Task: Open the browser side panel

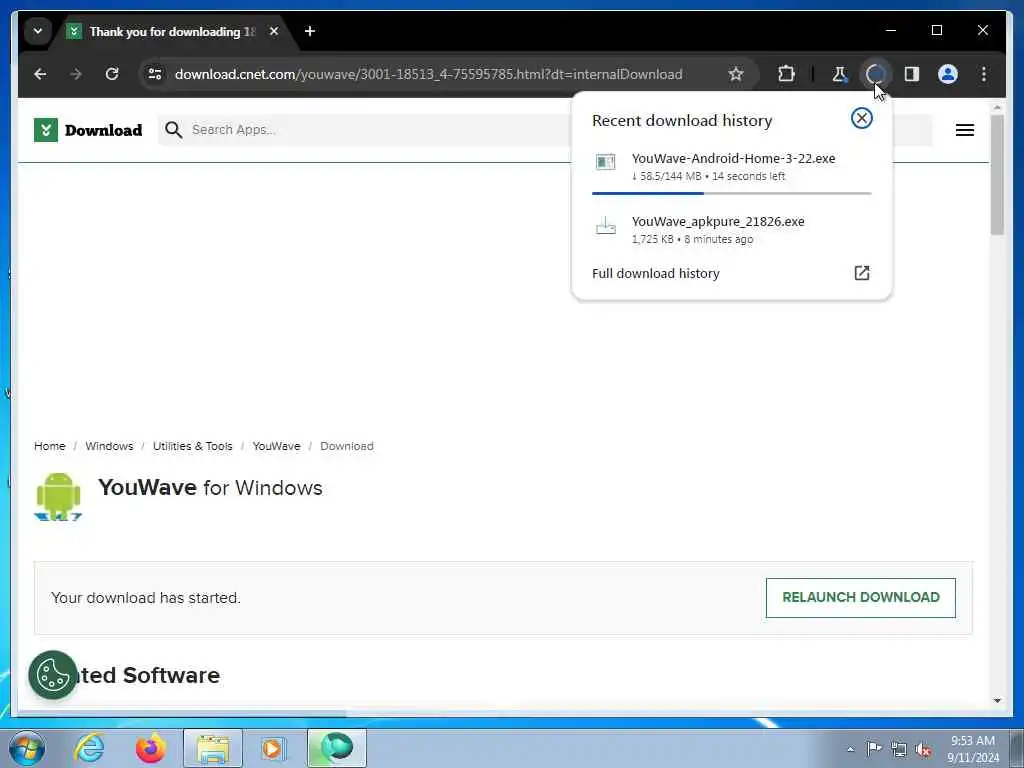Action: pyautogui.click(x=912, y=74)
